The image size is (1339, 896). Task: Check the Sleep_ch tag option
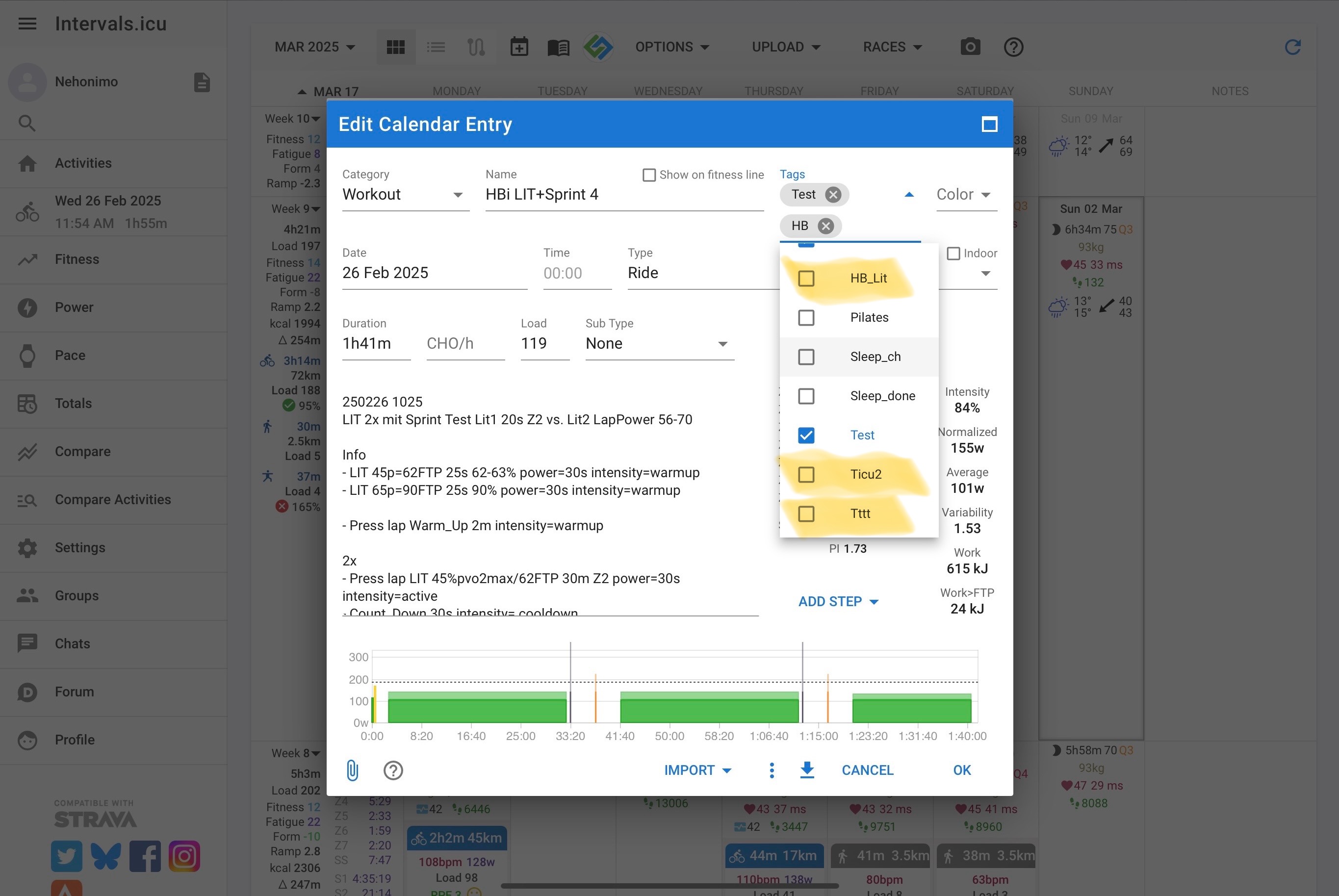pos(806,357)
